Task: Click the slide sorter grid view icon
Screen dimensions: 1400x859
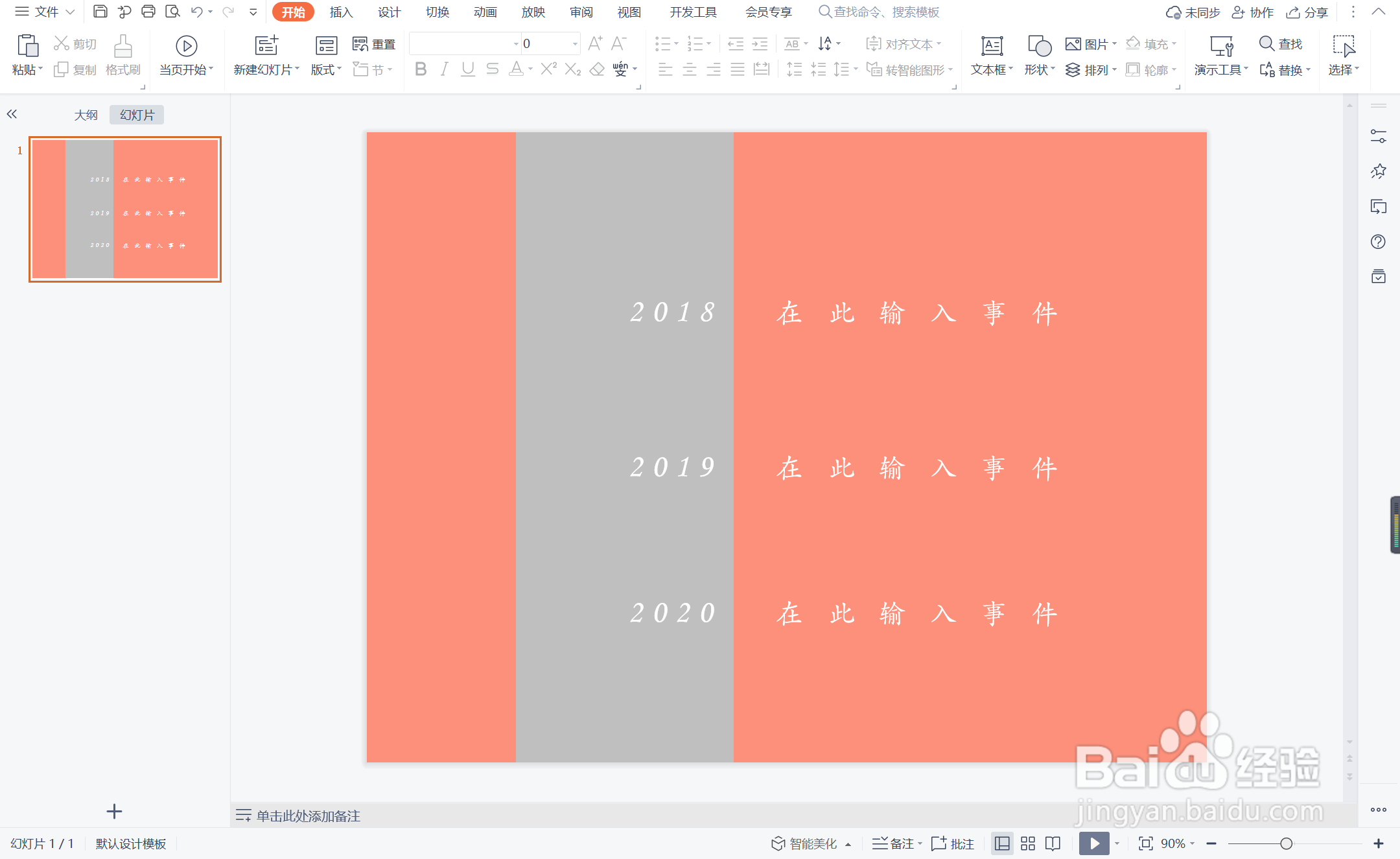Action: tap(1028, 843)
